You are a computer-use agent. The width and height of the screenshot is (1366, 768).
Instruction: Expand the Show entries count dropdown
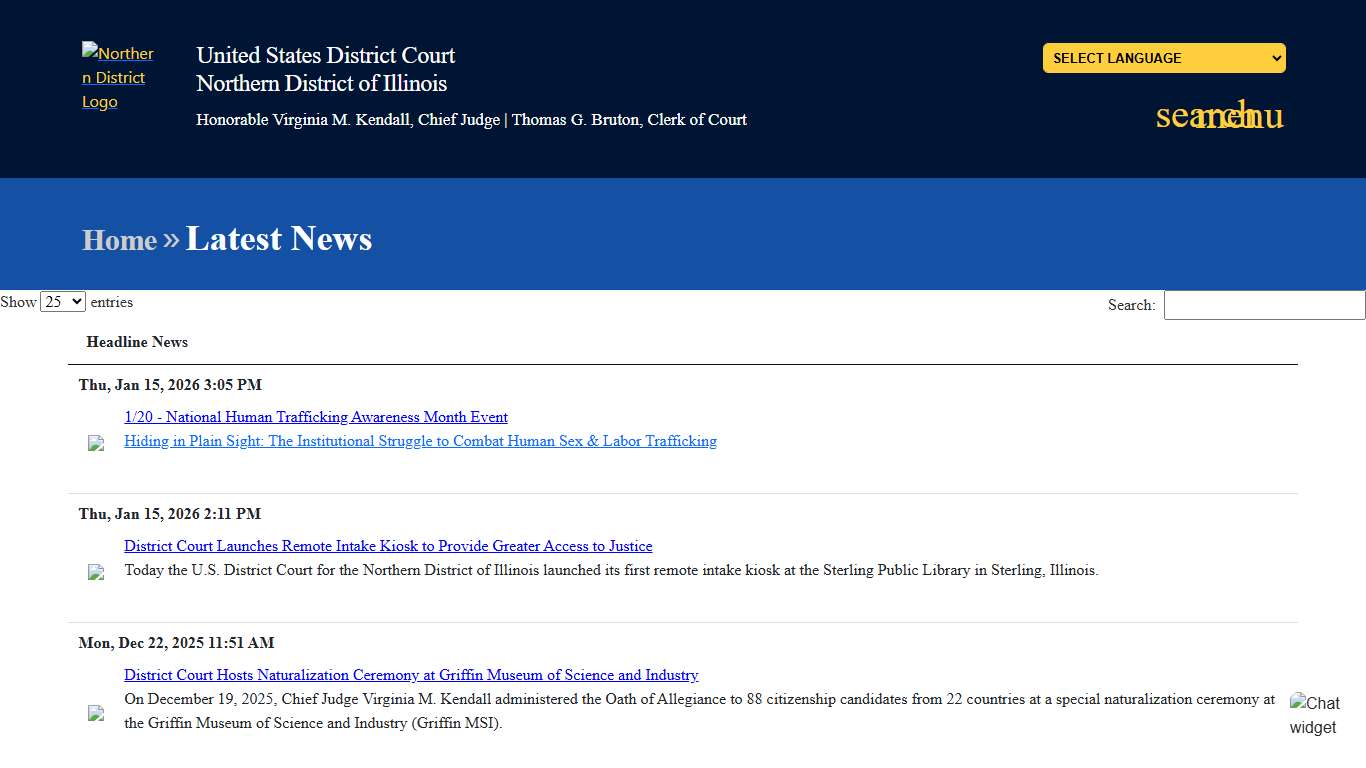63,302
